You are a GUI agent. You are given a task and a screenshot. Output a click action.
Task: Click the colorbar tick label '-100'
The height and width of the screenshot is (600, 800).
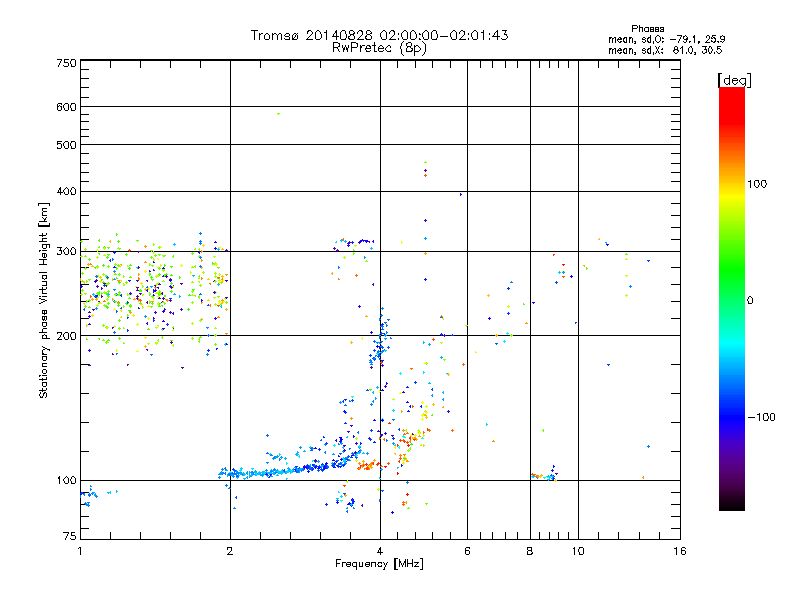pyautogui.click(x=761, y=417)
